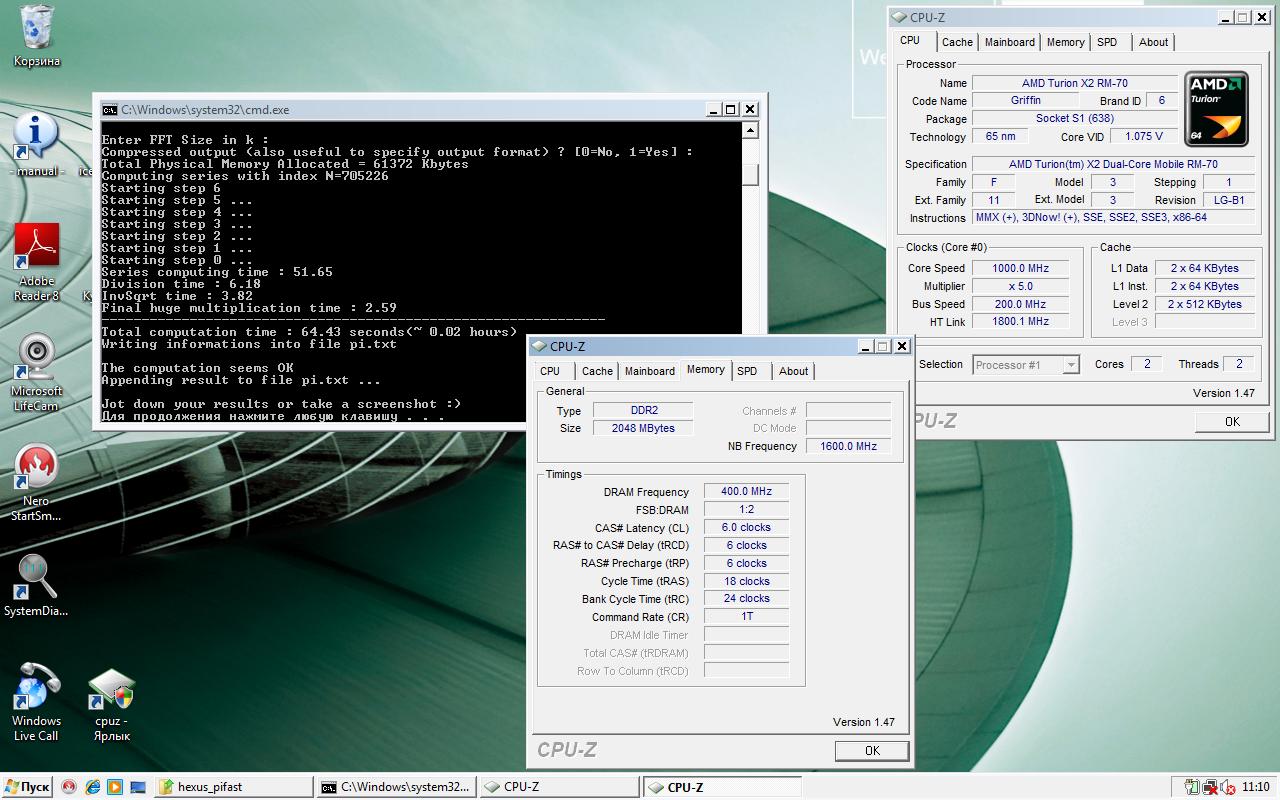Click the Opera icon in quick launch
The height and width of the screenshot is (800, 1280).
coord(69,787)
